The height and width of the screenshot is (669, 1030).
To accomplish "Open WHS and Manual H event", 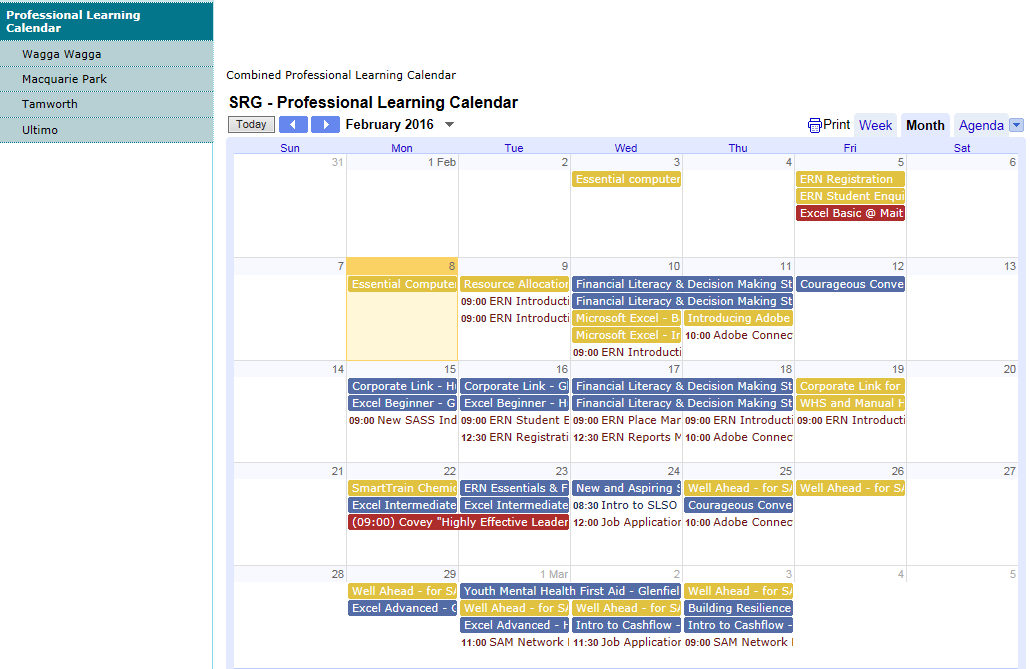I will point(850,403).
